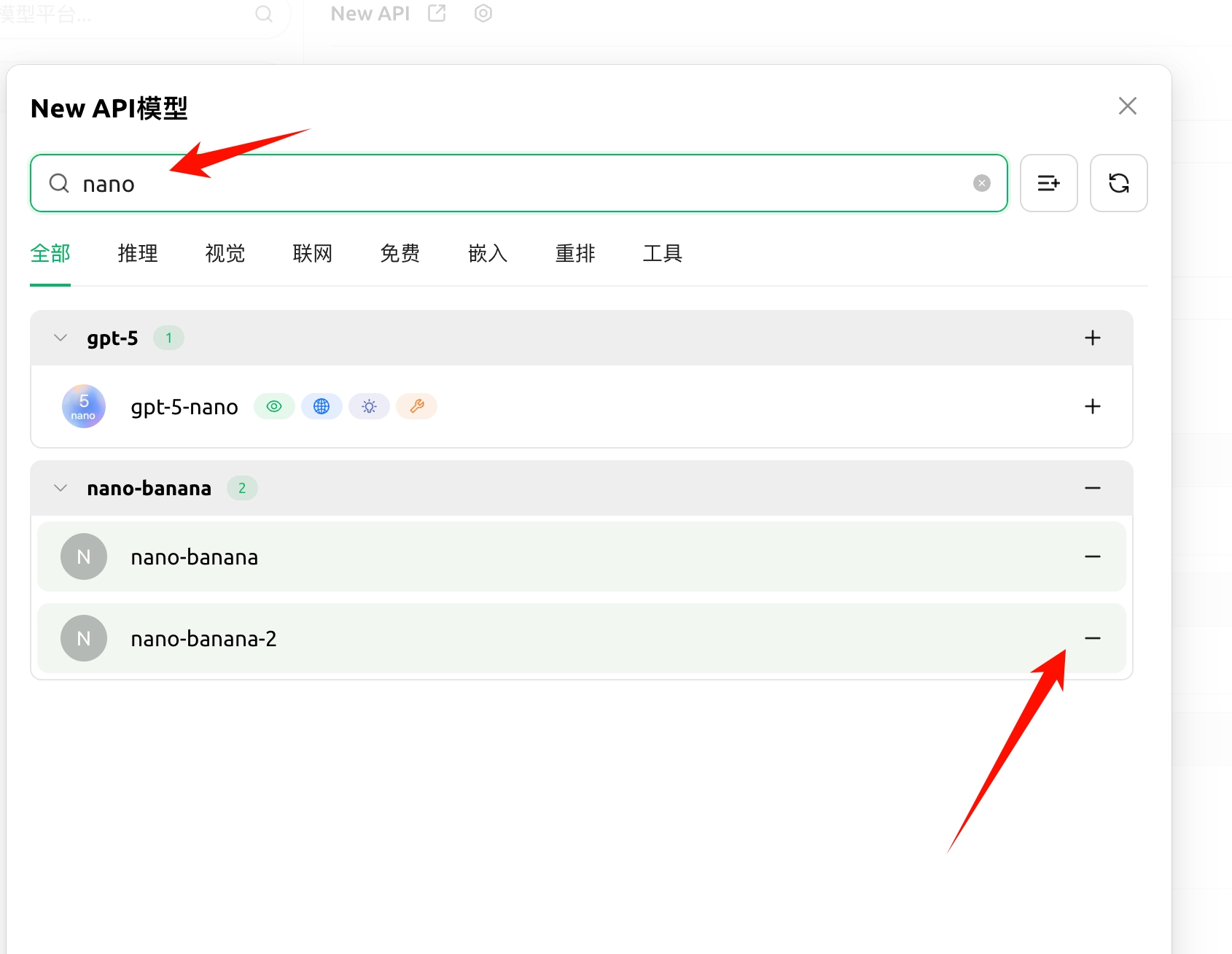Click the globe web-access icon on gpt-5-nano
The width and height of the screenshot is (1232, 954).
321,406
